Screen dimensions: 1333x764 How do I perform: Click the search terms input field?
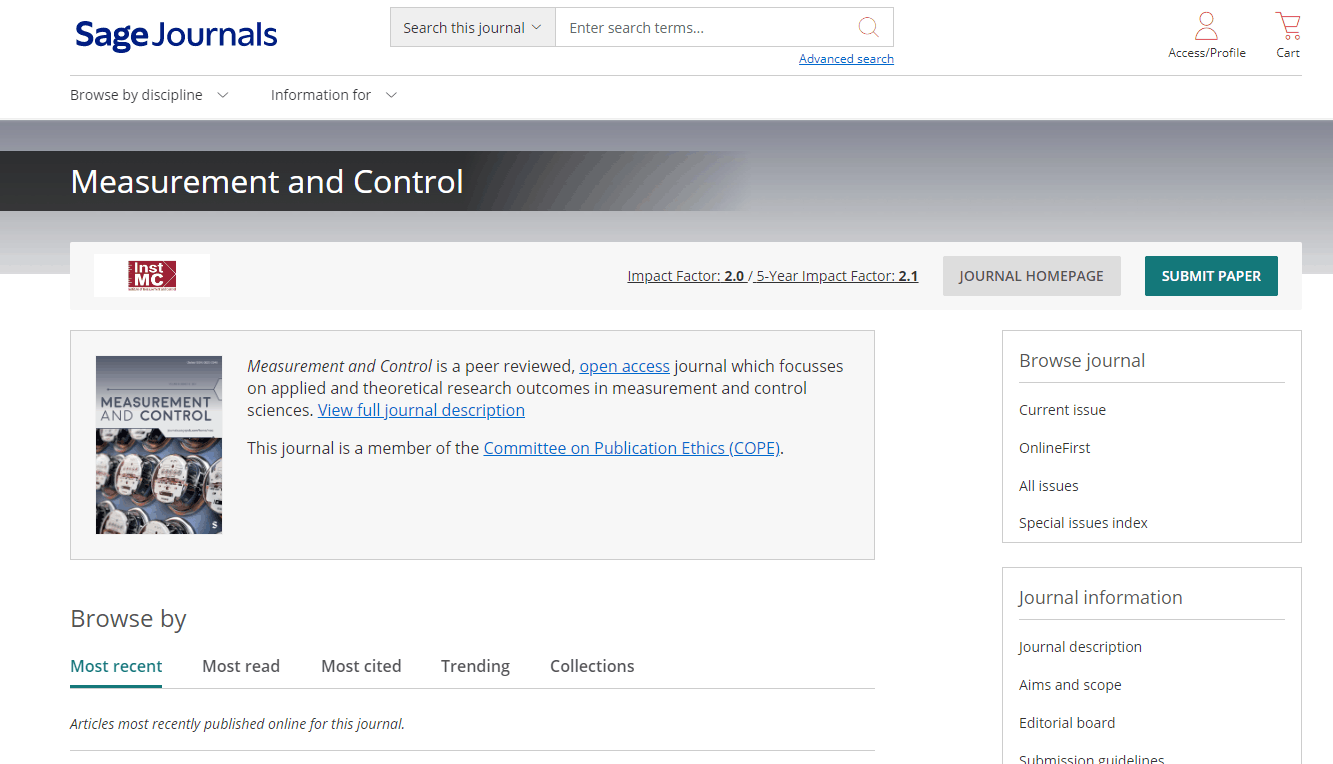(706, 28)
